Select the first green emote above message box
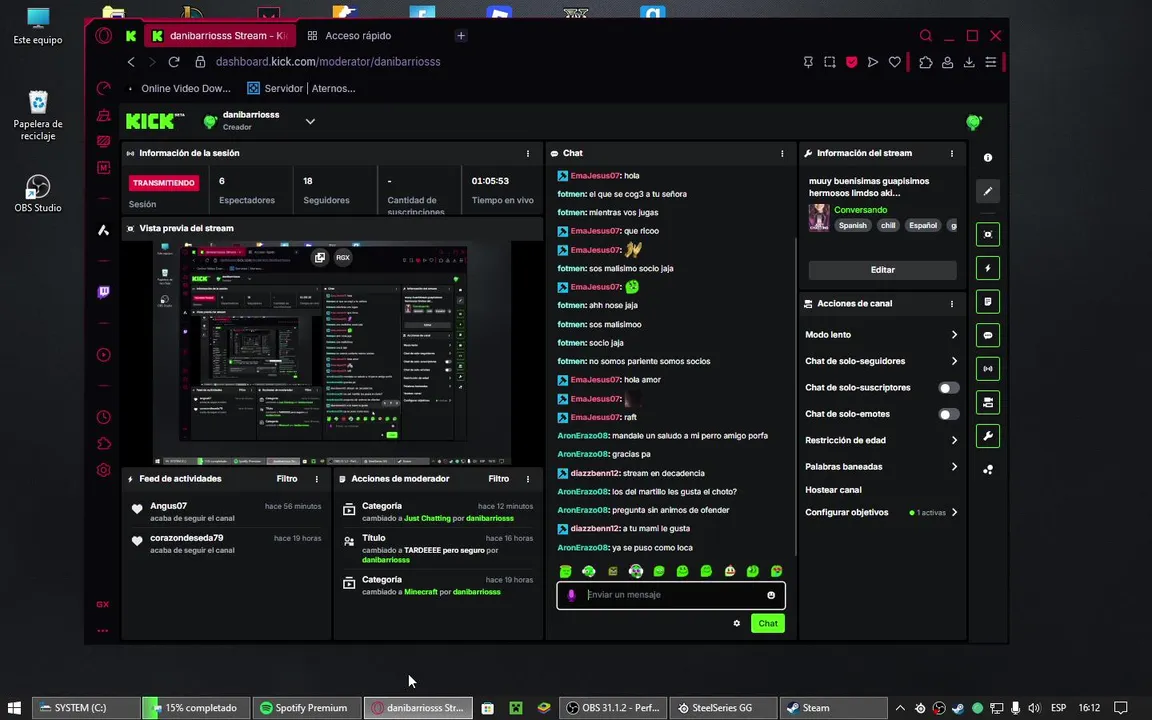 [565, 571]
